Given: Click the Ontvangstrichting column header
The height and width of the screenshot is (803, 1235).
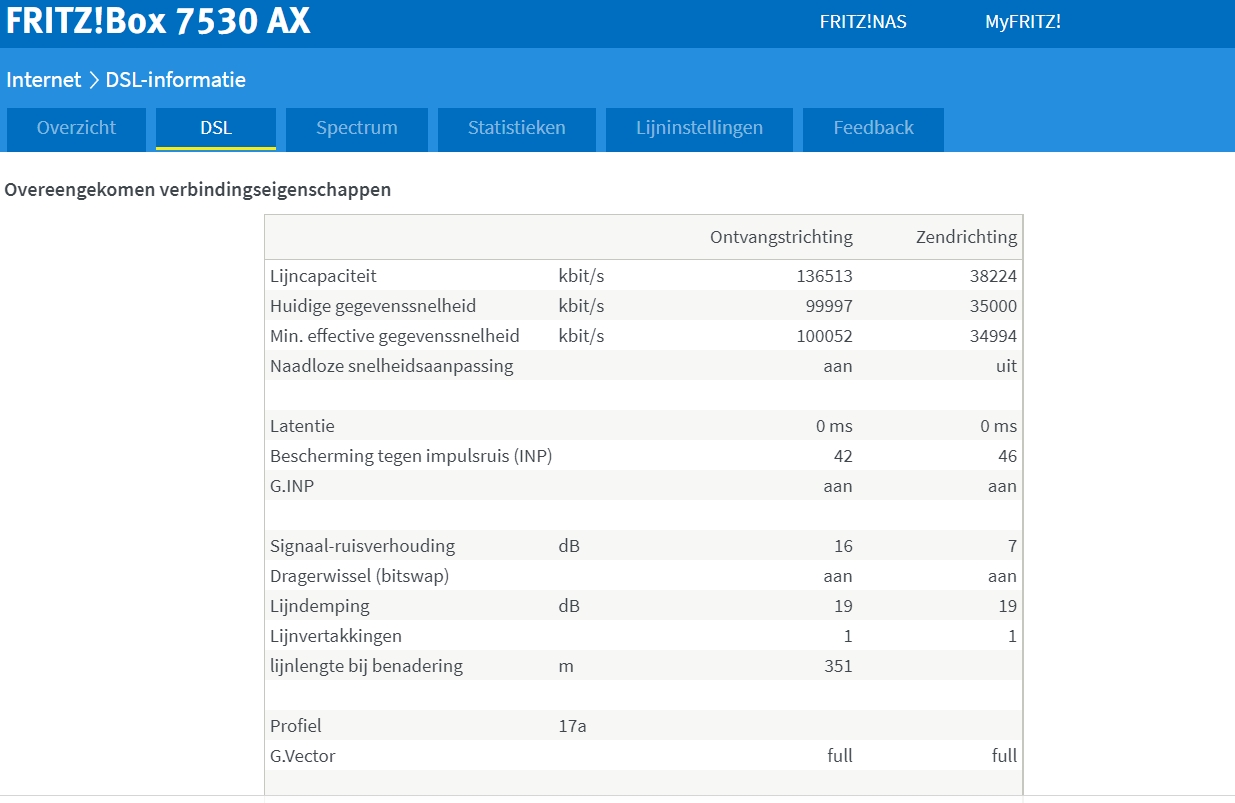Looking at the screenshot, I should pyautogui.click(x=781, y=237).
